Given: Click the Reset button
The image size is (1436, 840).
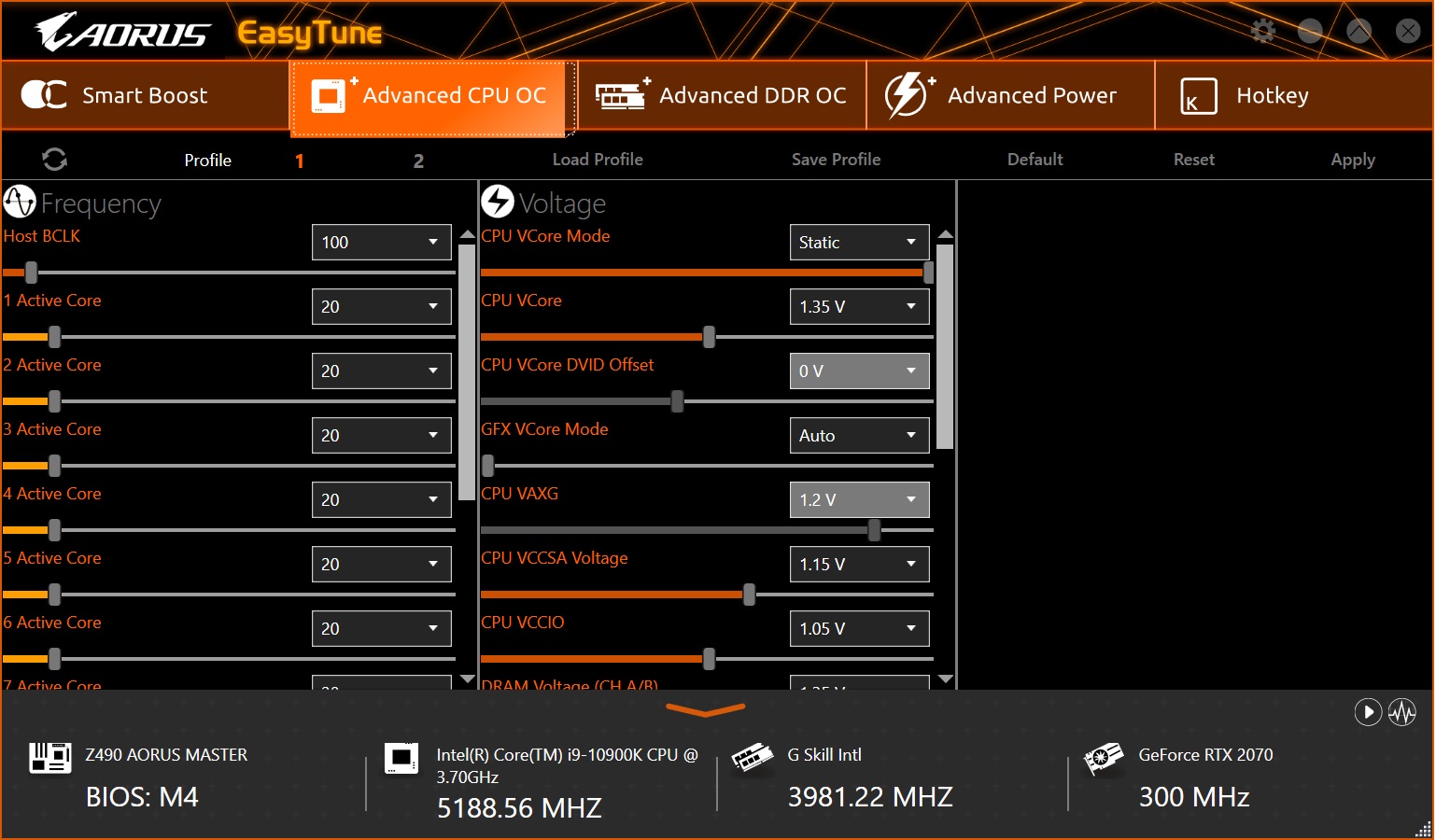Looking at the screenshot, I should point(1194,160).
